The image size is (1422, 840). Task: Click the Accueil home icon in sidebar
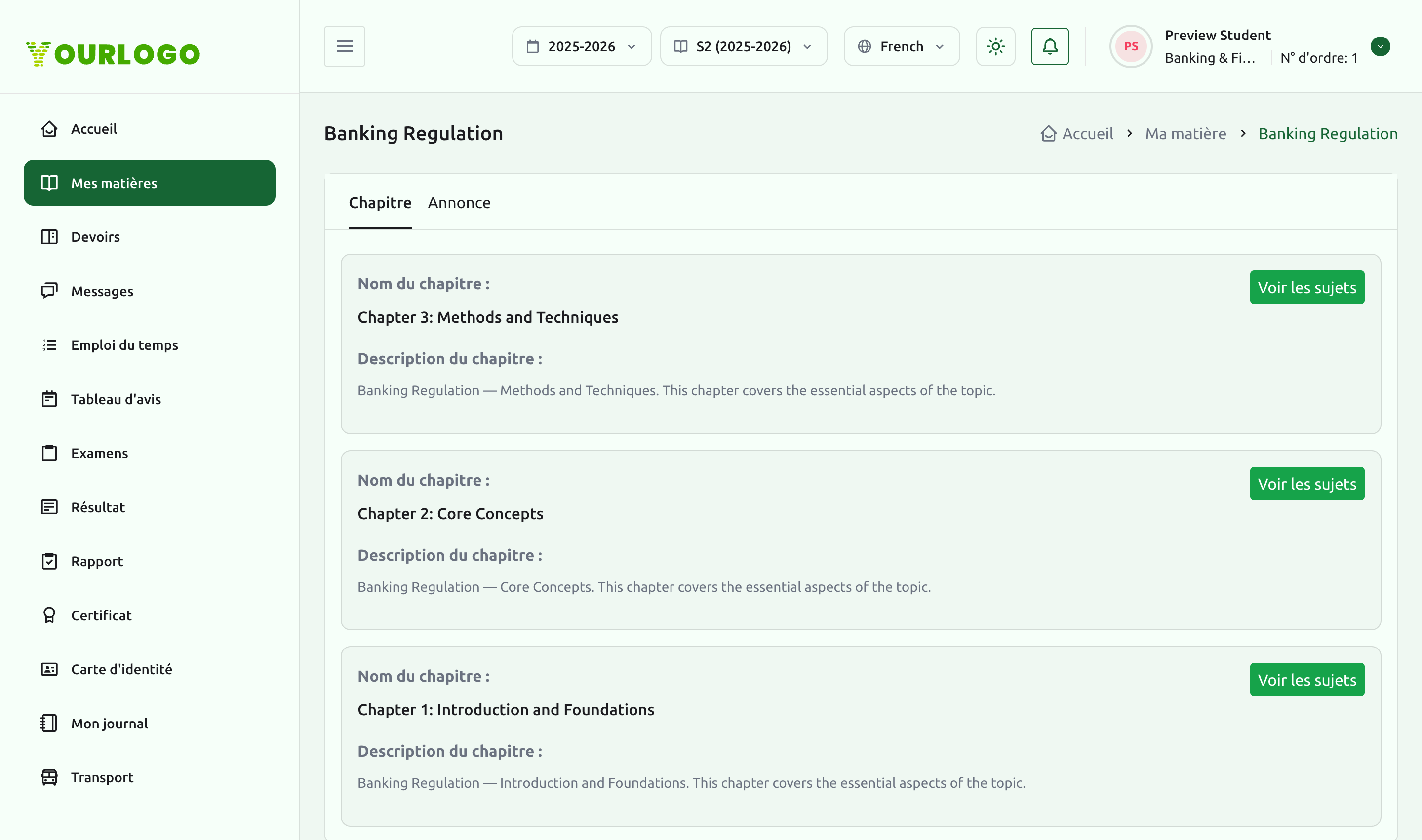[x=49, y=129]
